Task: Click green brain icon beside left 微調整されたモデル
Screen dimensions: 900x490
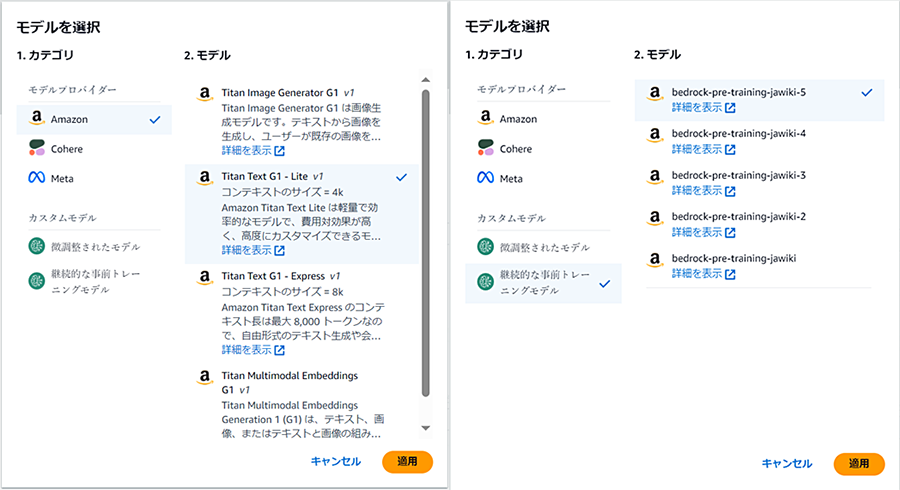Action: [x=37, y=246]
